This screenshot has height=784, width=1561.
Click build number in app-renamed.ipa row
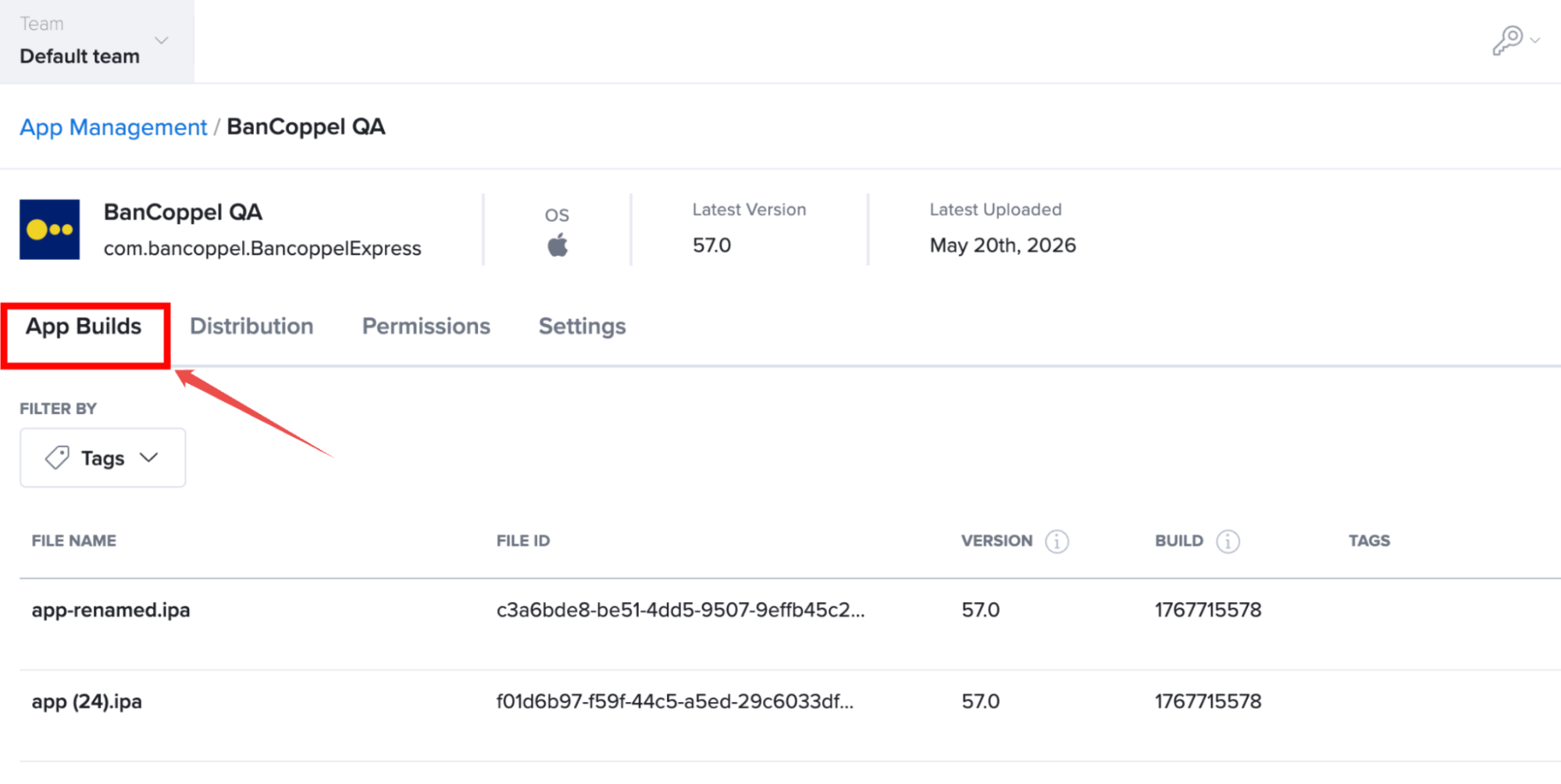(1208, 610)
